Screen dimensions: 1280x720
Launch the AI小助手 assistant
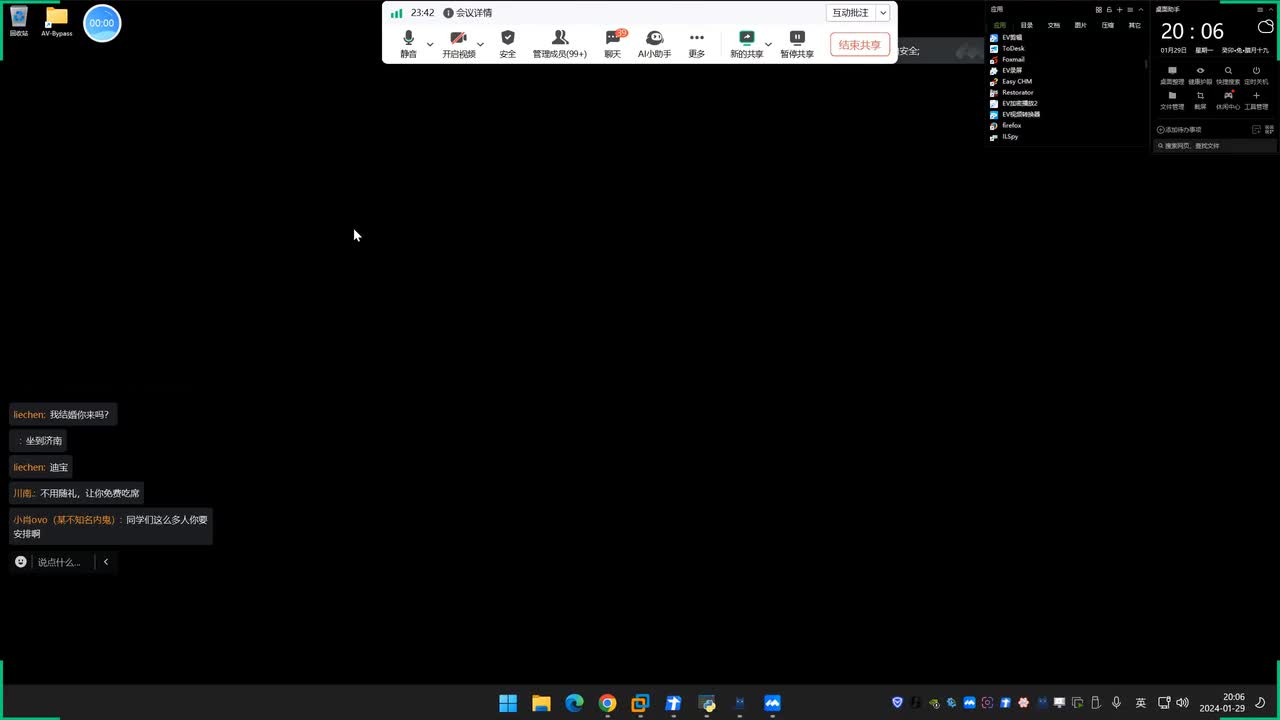pyautogui.click(x=655, y=44)
